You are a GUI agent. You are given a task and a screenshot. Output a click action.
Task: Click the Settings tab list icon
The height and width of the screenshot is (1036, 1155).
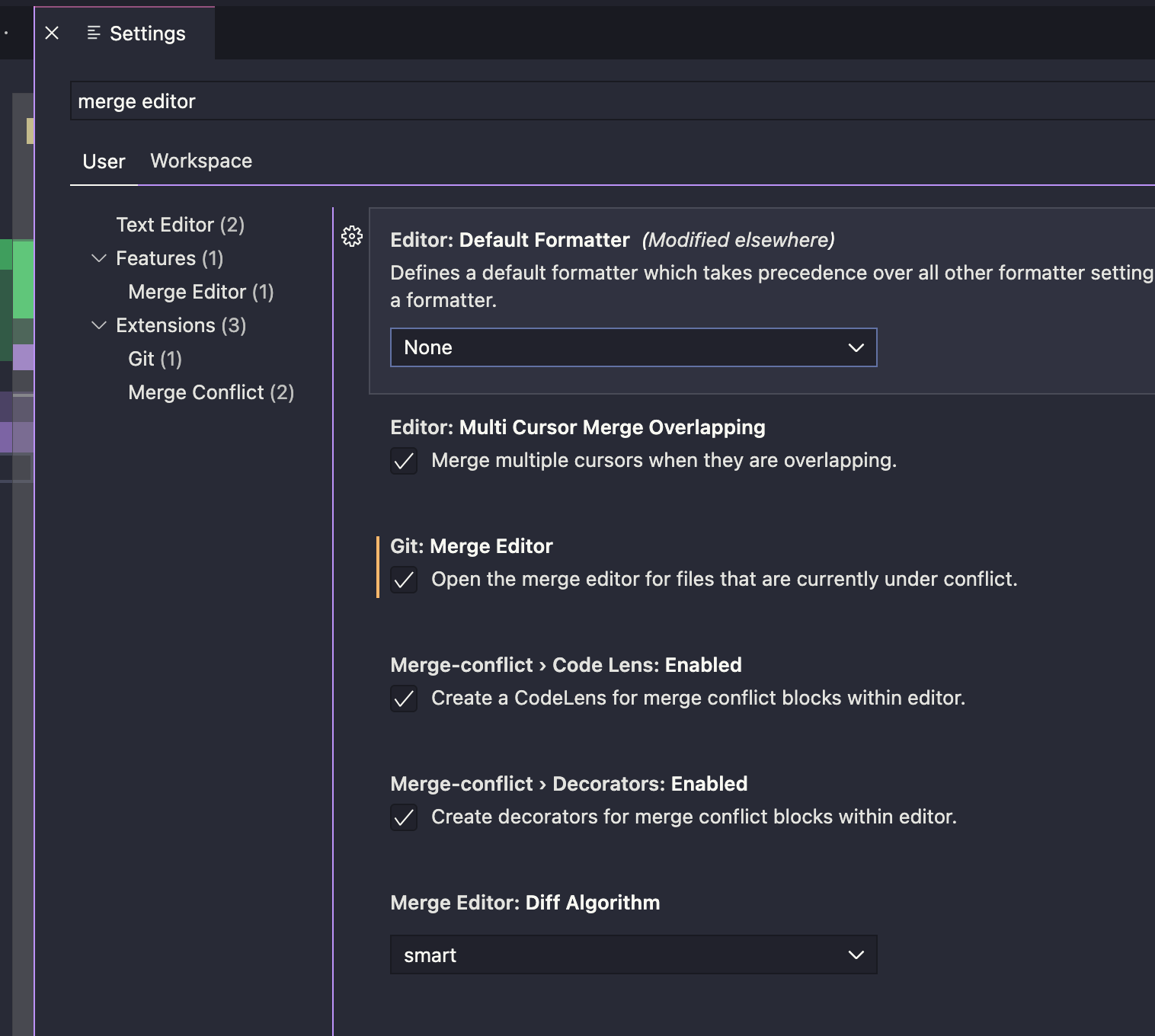[93, 33]
